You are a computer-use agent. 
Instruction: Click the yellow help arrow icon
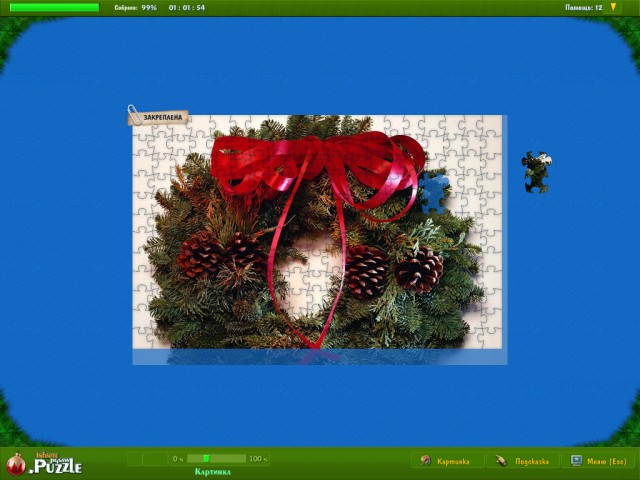pos(613,7)
